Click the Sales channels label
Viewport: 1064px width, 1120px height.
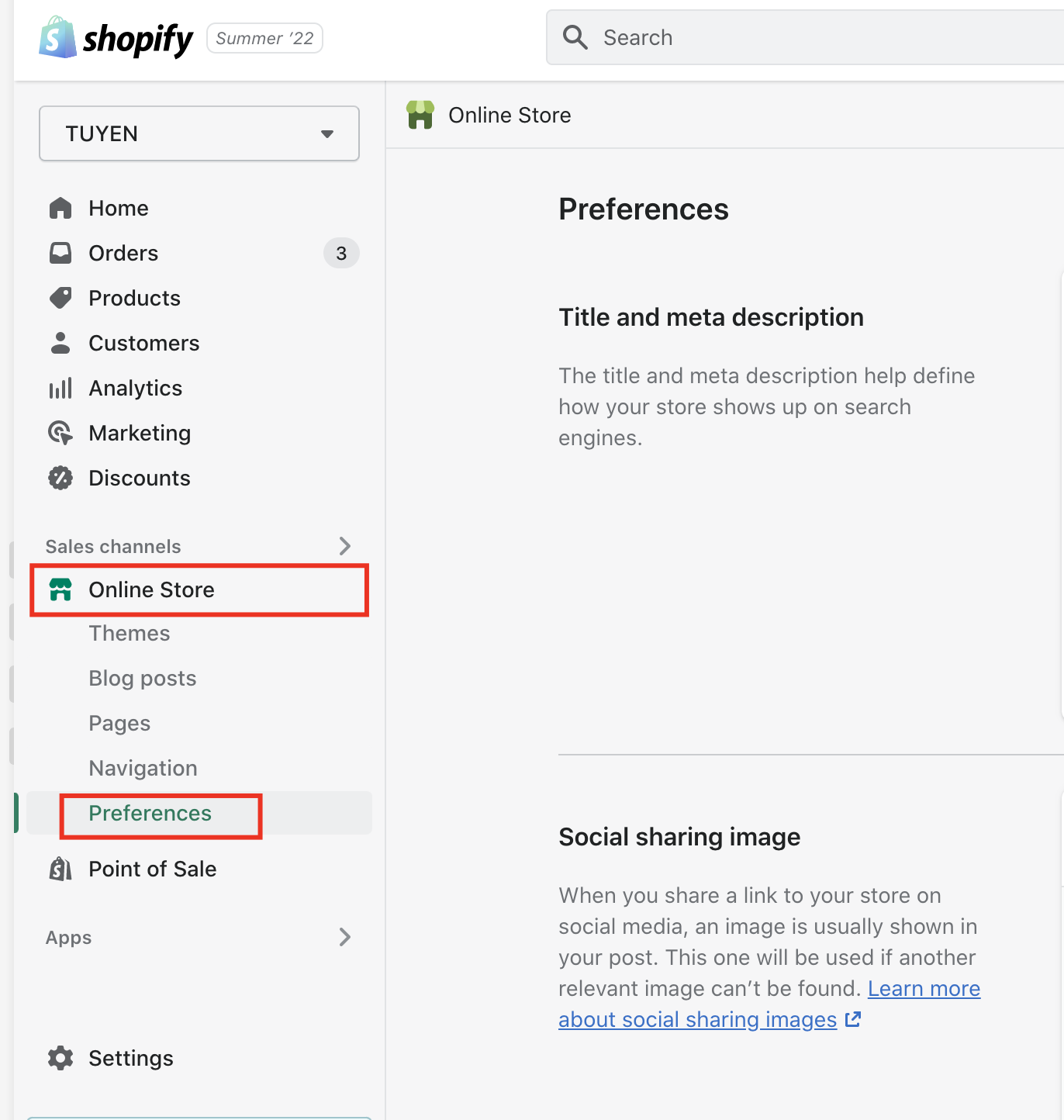[113, 546]
